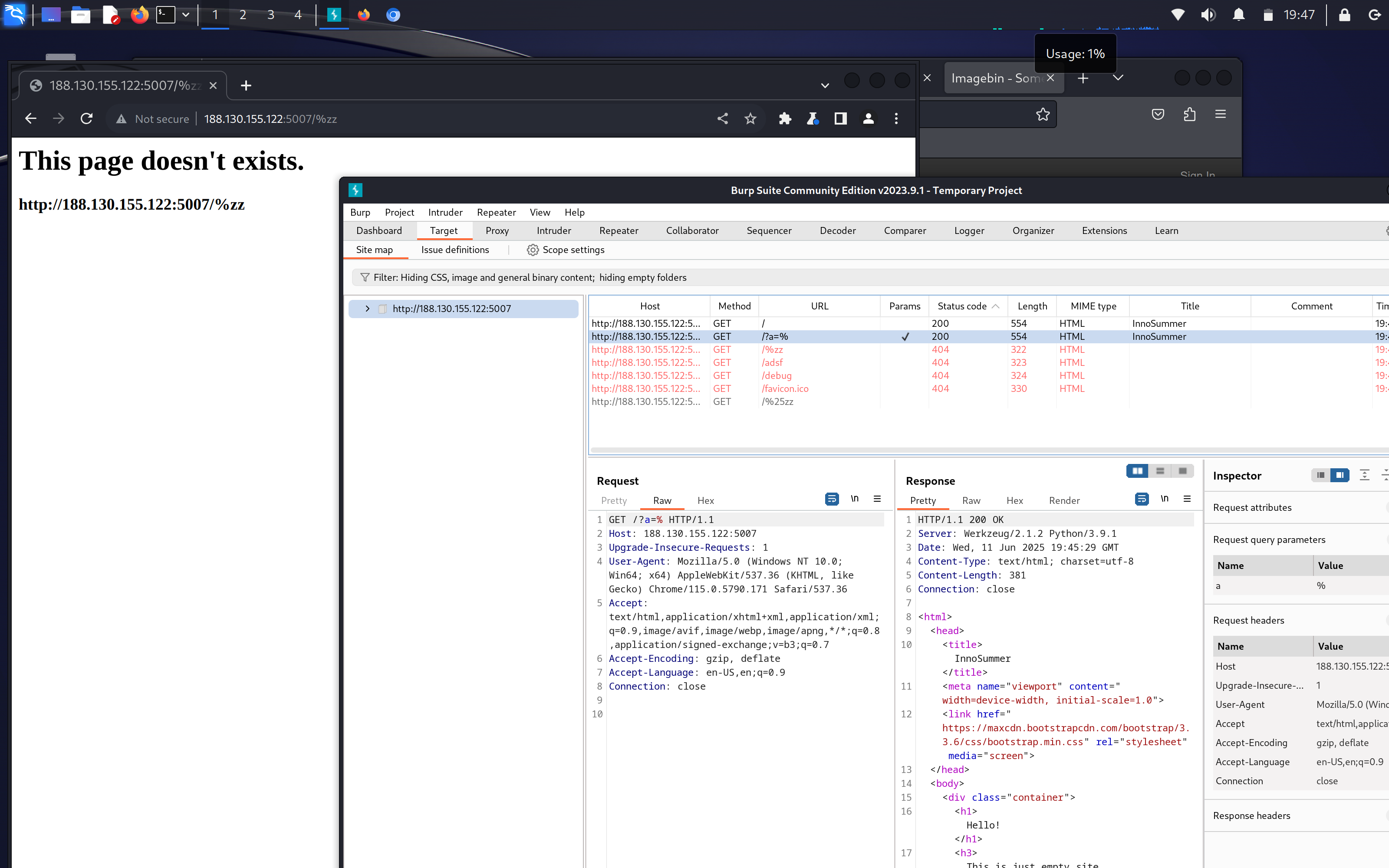Open the Help menu in Burp
The height and width of the screenshot is (868, 1389).
pos(575,212)
